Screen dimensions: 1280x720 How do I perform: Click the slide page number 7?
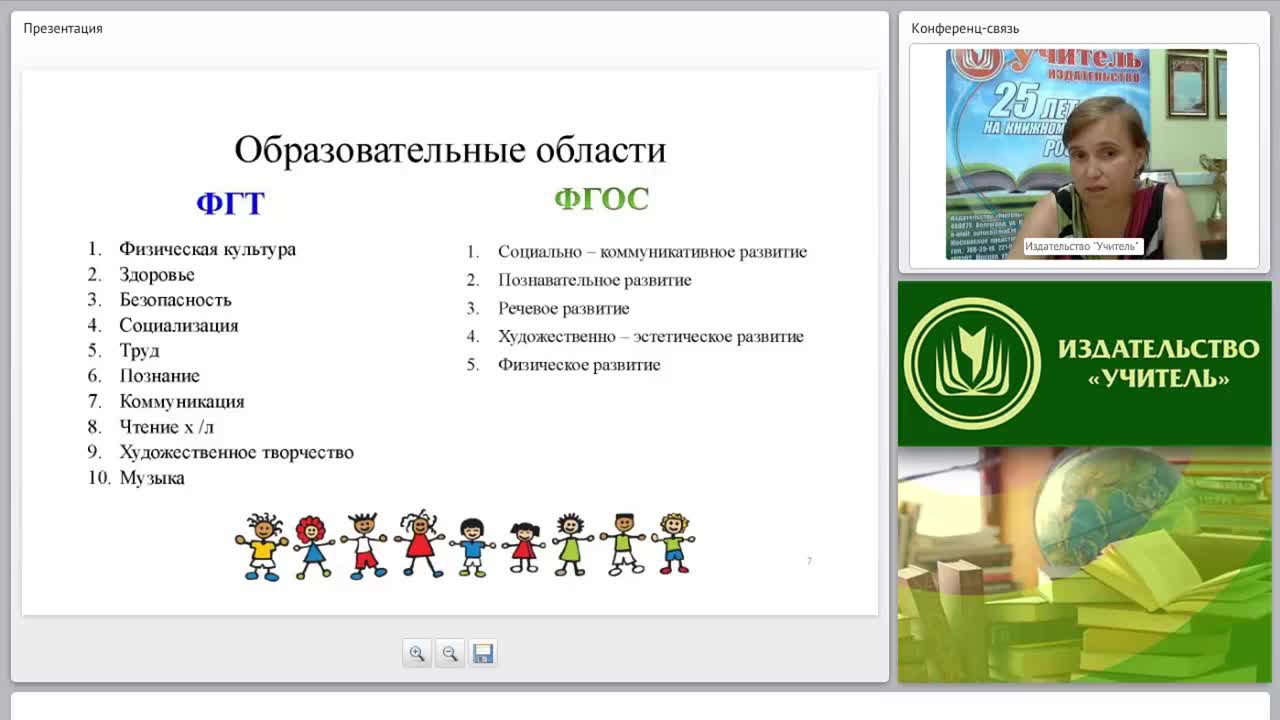[809, 561]
